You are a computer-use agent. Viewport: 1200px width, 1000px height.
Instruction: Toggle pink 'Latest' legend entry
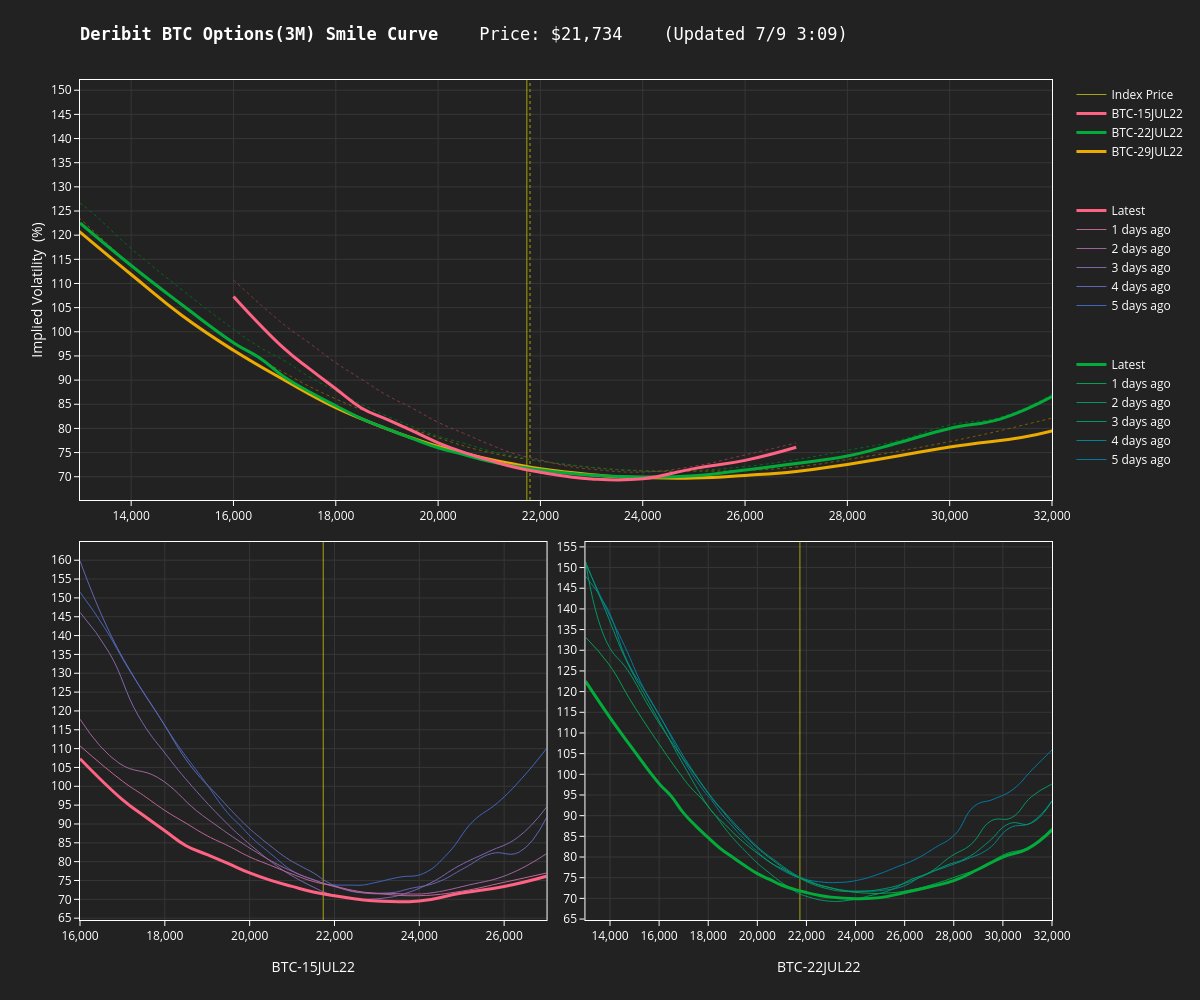(1111, 211)
